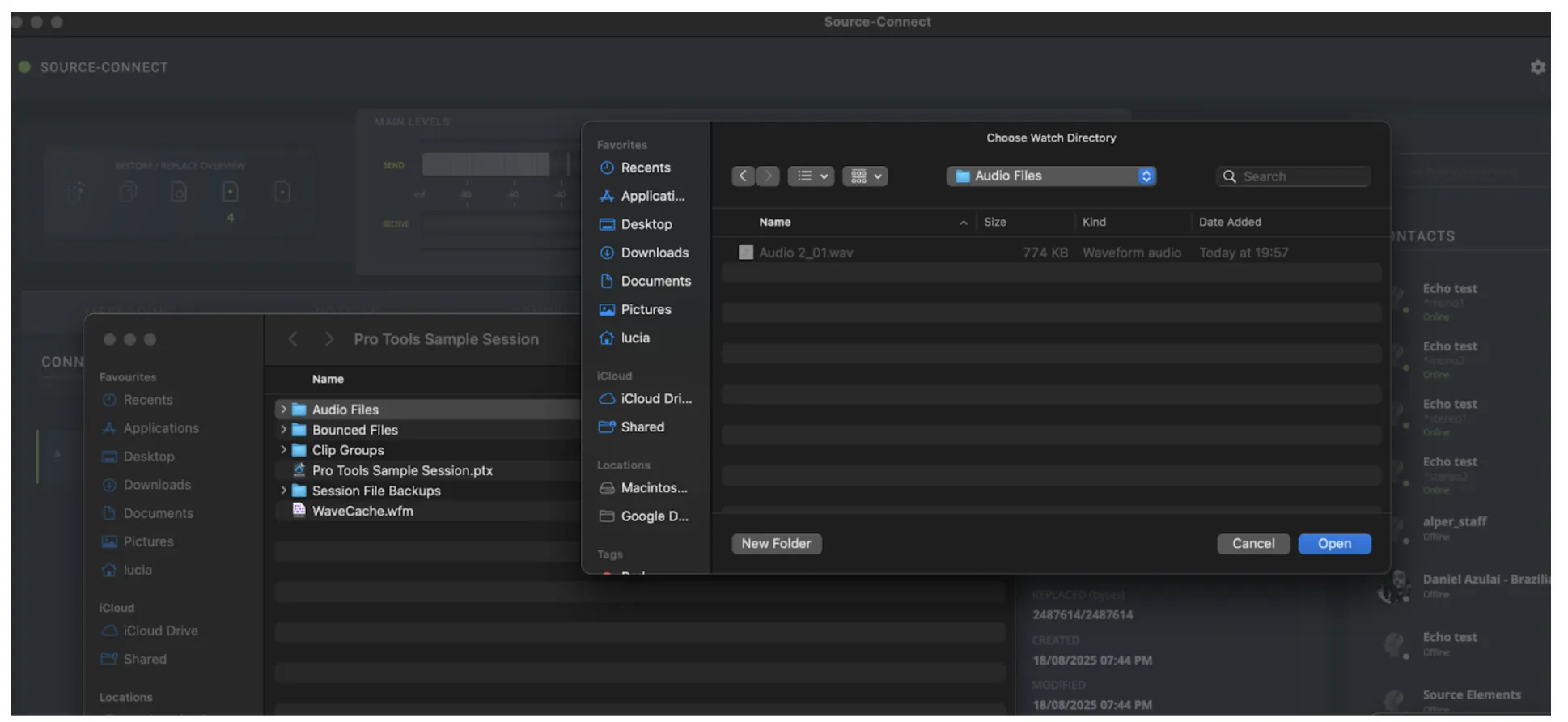Select Downloads in the Finder window sidebar
This screenshot has height=722, width=1568.
pyautogui.click(x=146, y=485)
